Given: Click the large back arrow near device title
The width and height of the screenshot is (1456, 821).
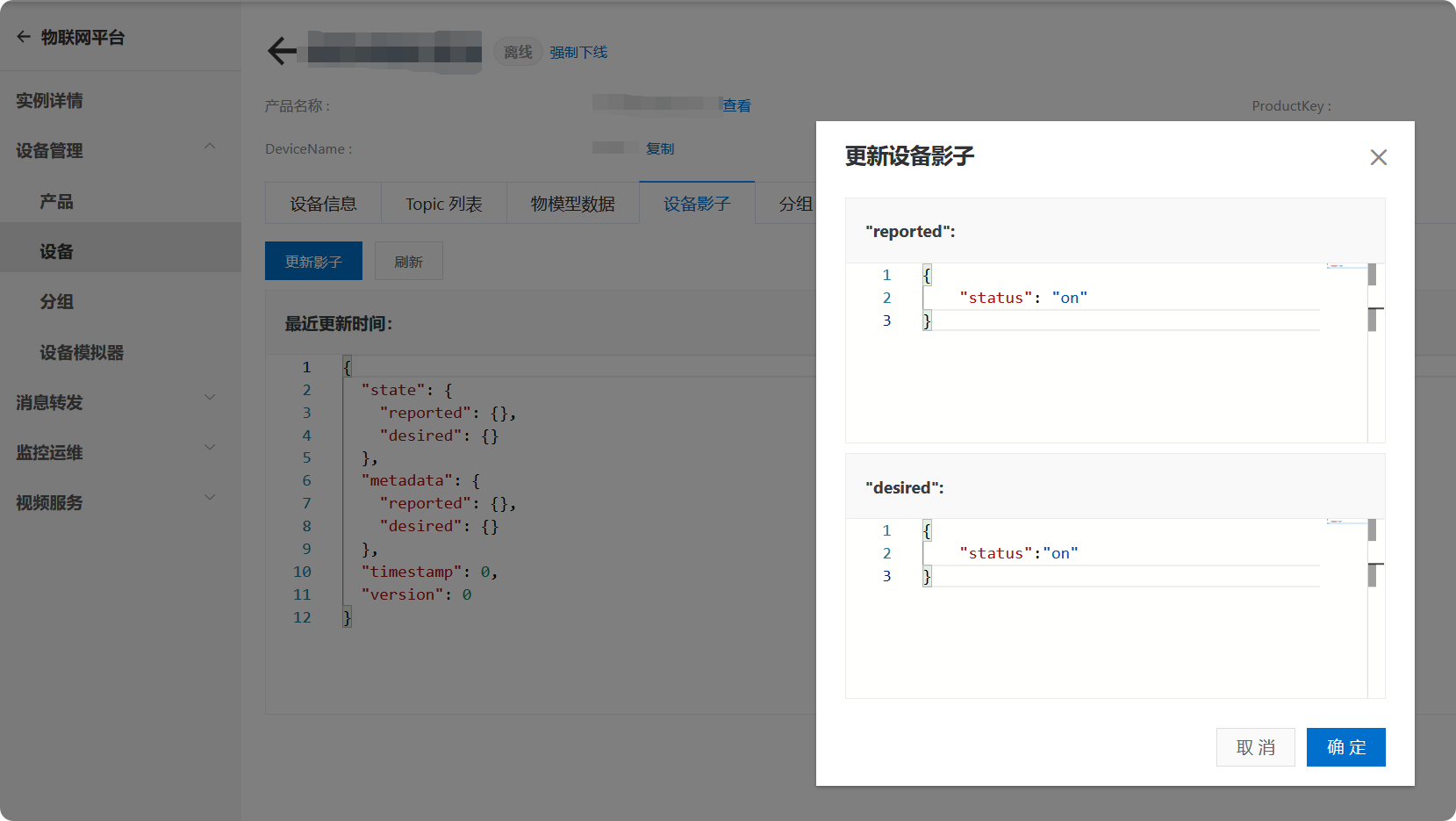Looking at the screenshot, I should click(282, 51).
